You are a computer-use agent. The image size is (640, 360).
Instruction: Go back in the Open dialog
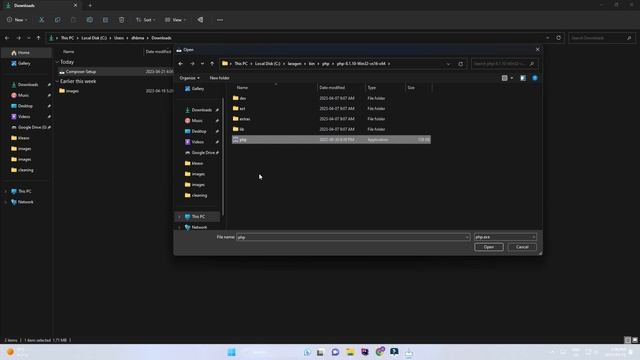(x=181, y=64)
